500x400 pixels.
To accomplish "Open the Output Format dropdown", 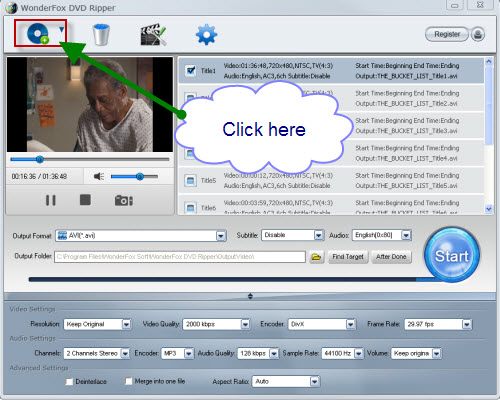I will click(x=220, y=236).
